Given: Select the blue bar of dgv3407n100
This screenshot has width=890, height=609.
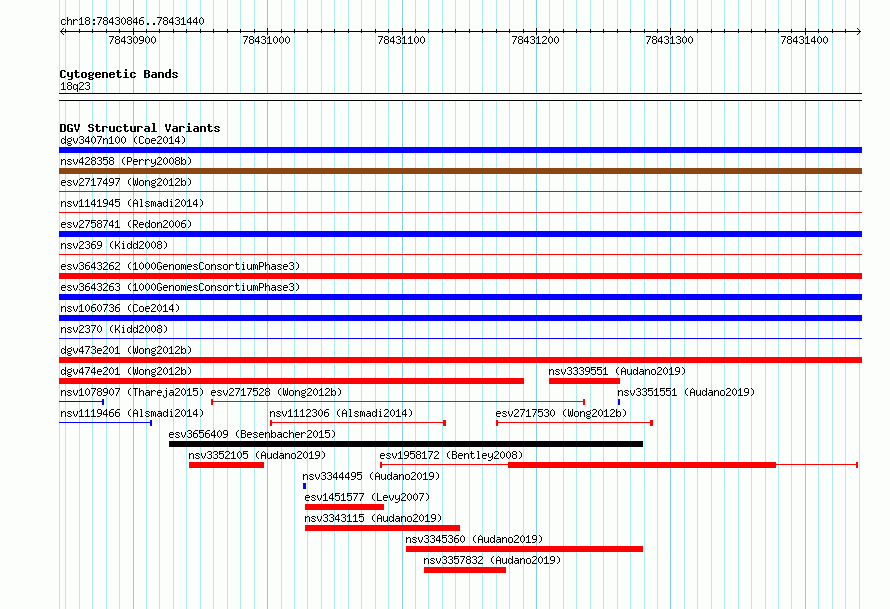Looking at the screenshot, I should tap(460, 150).
